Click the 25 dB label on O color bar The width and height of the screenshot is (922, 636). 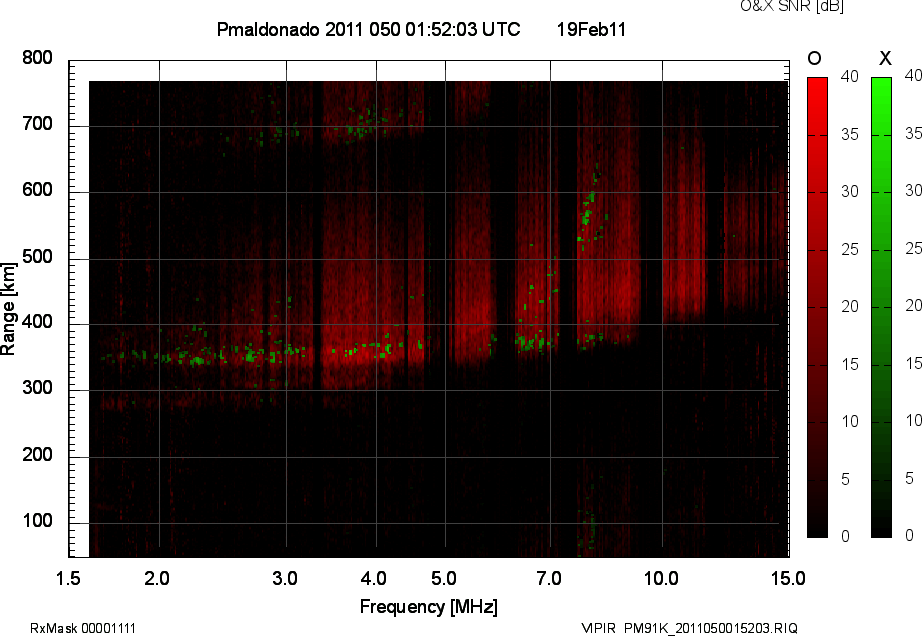point(850,250)
